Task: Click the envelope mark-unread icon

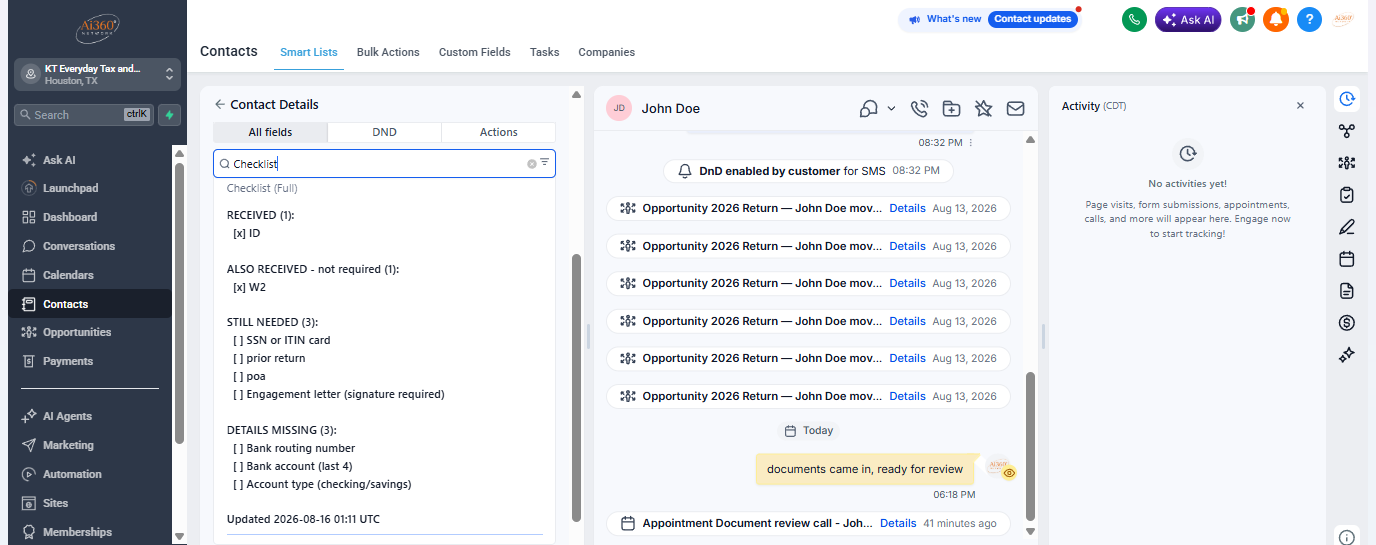Action: pyautogui.click(x=1015, y=108)
